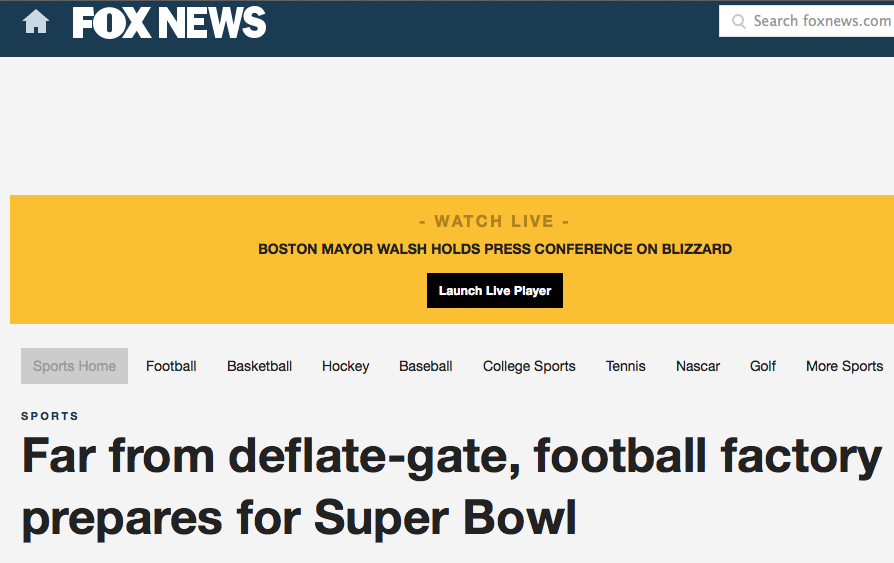This screenshot has width=894, height=563.
Task: Open the Watch Live banner heading
Action: (x=494, y=221)
